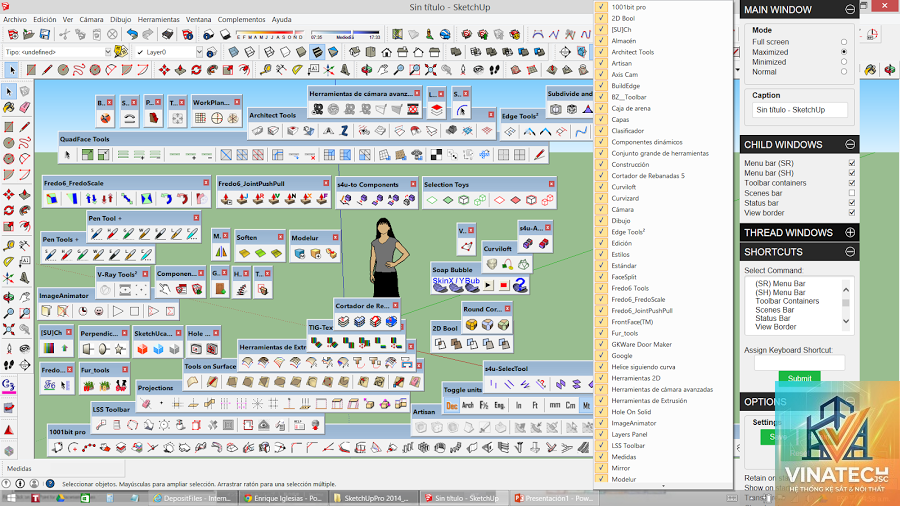This screenshot has width=900, height=506.
Task: Select the Dec unit in Toggle units
Action: (452, 406)
